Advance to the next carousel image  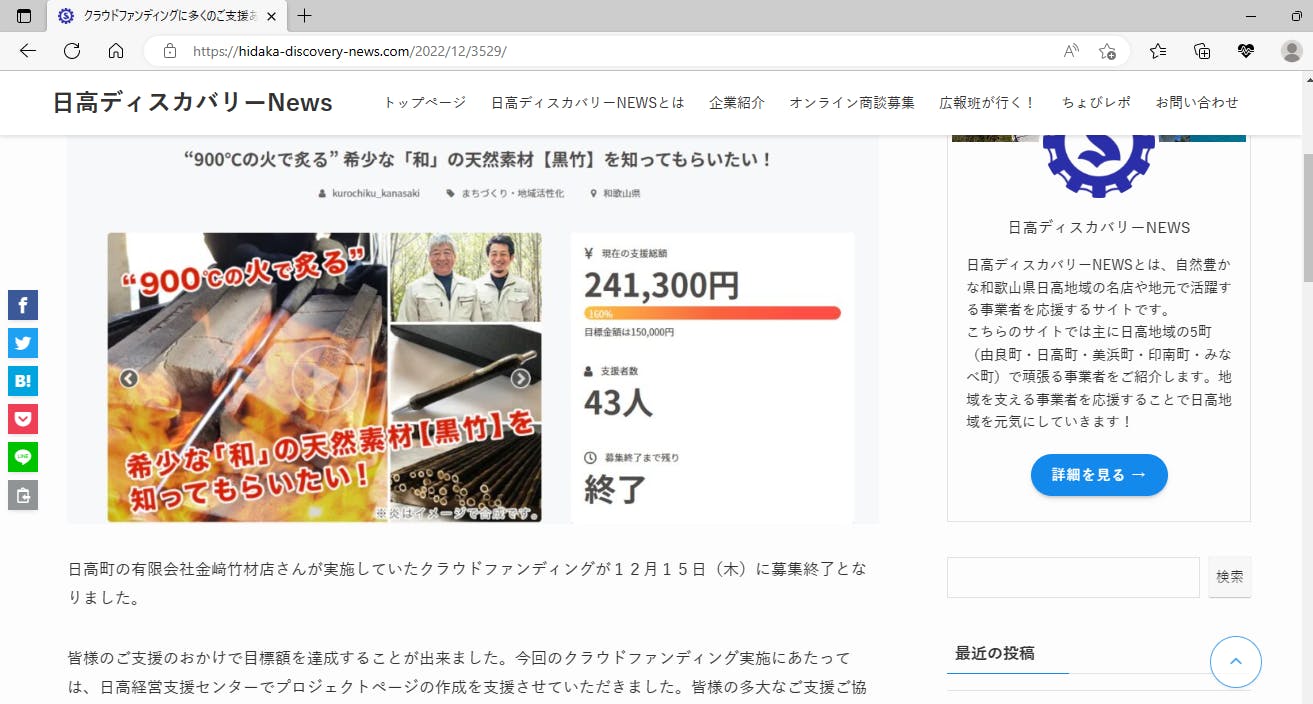click(x=521, y=378)
